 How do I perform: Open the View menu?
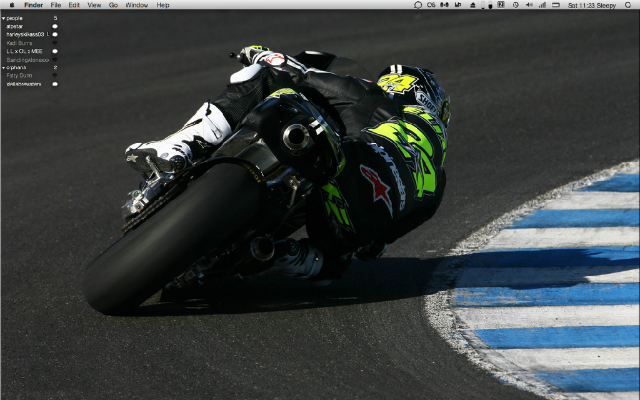(x=94, y=5)
